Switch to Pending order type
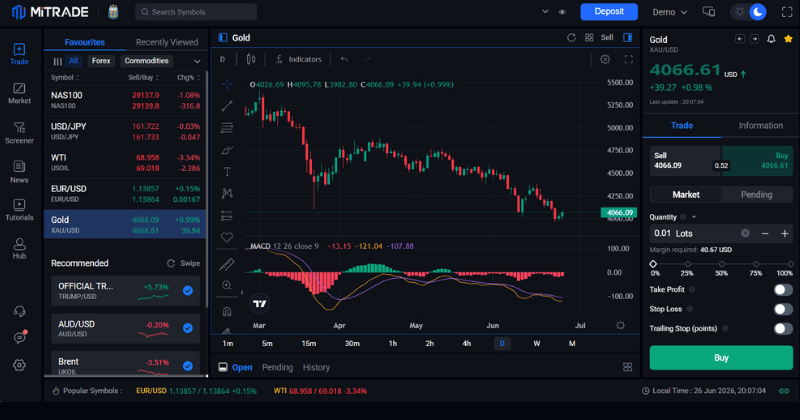The height and width of the screenshot is (420, 800). click(757, 194)
